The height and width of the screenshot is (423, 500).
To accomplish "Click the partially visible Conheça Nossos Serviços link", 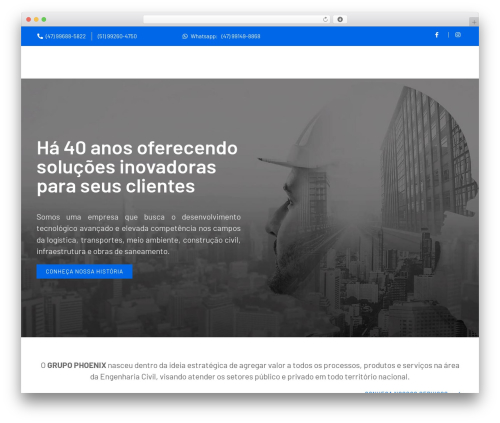I will point(413,392).
